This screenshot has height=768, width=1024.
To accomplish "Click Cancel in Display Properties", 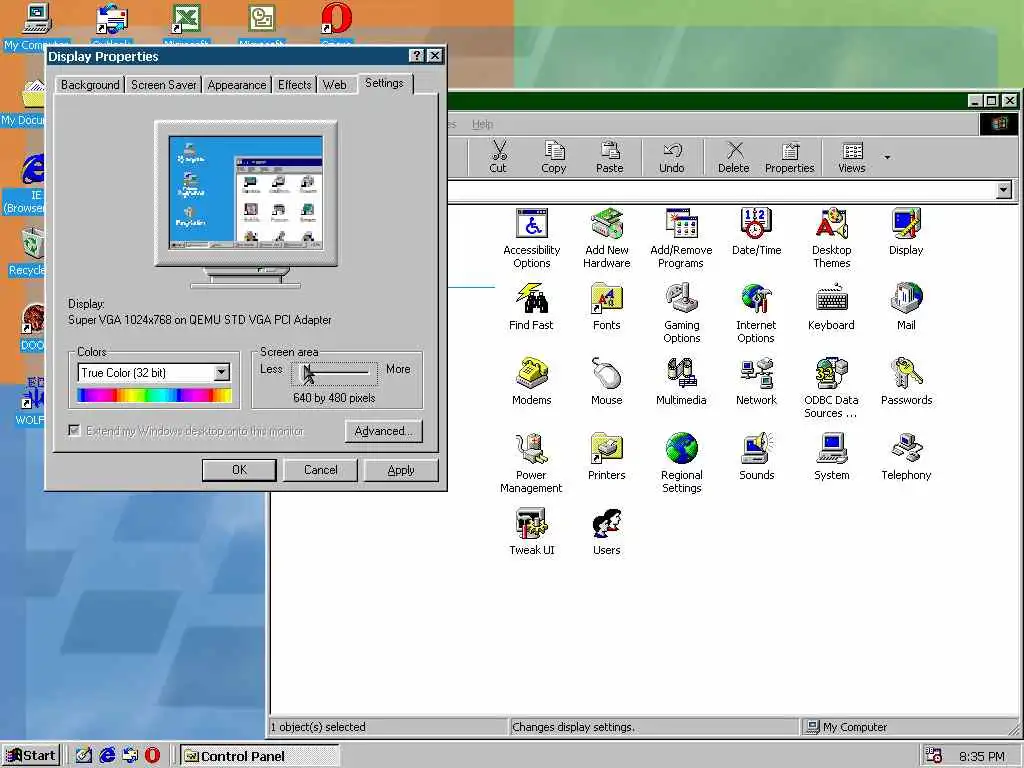I will point(320,470).
